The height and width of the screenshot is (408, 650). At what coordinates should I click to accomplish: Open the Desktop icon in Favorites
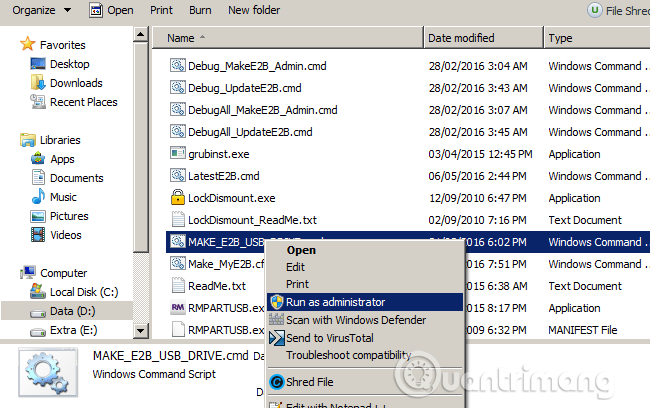38,64
